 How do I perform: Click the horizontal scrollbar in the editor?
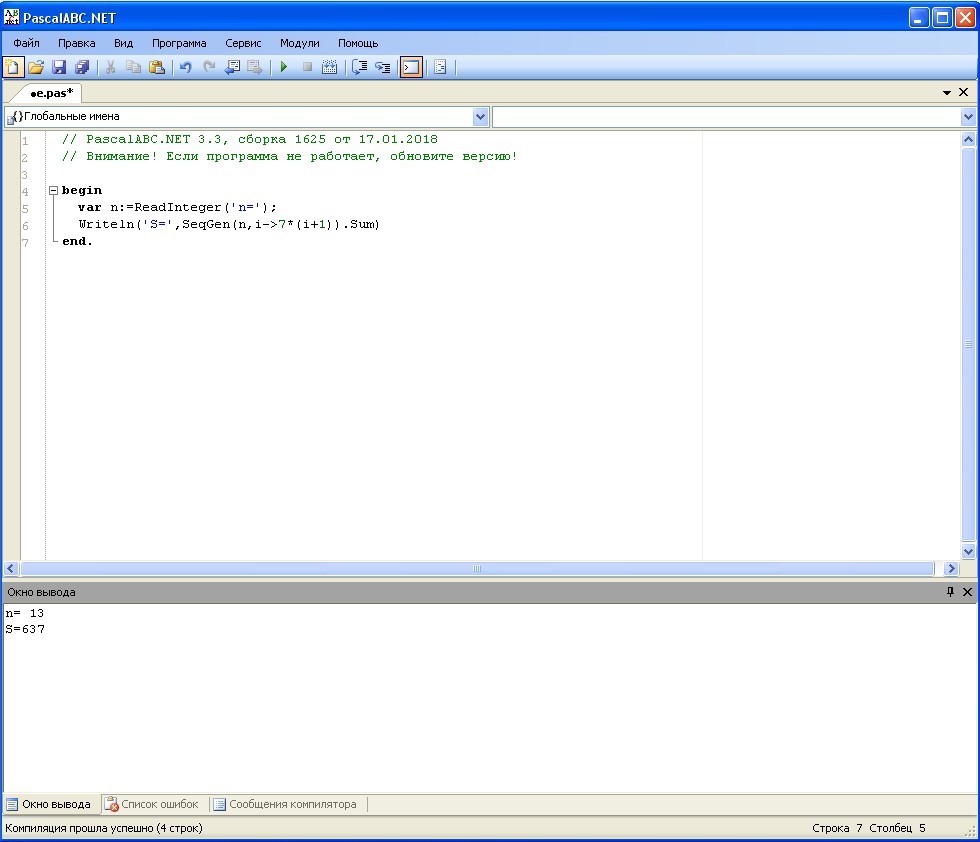[x=477, y=568]
